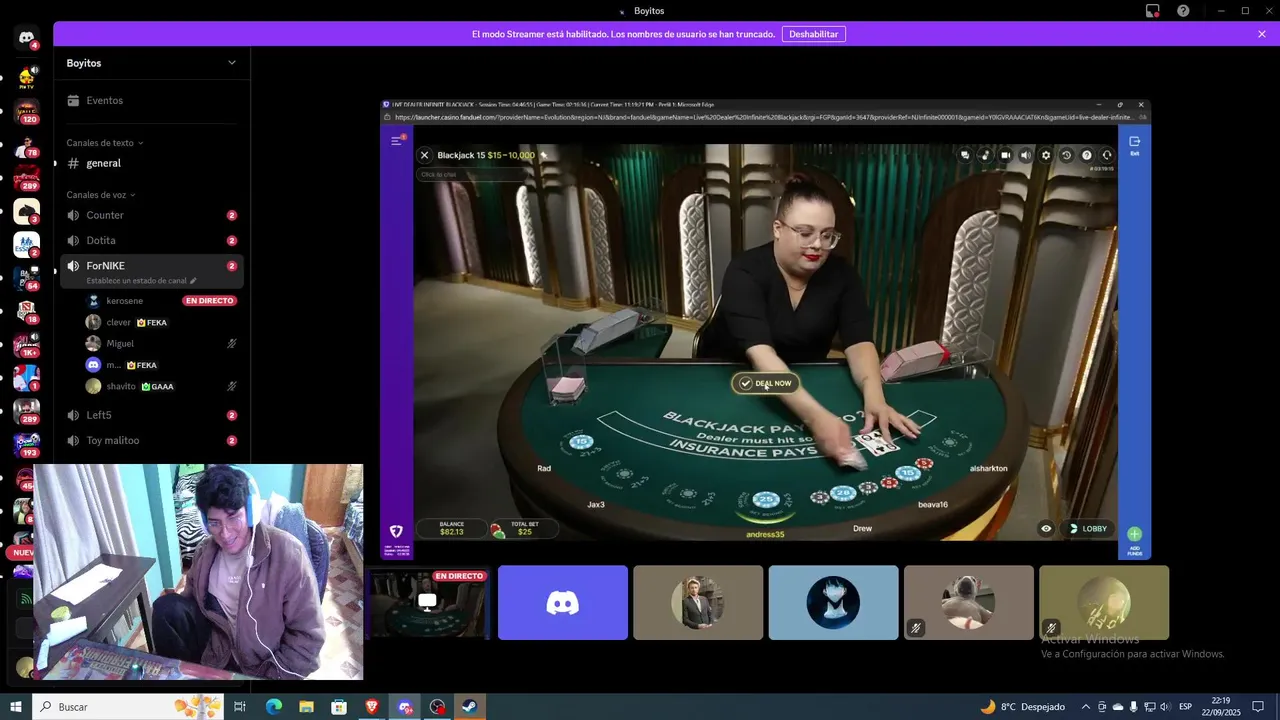Viewport: 1280px width, 720px height.
Task: Select the anime avatar participant tile
Action: [x=833, y=603]
